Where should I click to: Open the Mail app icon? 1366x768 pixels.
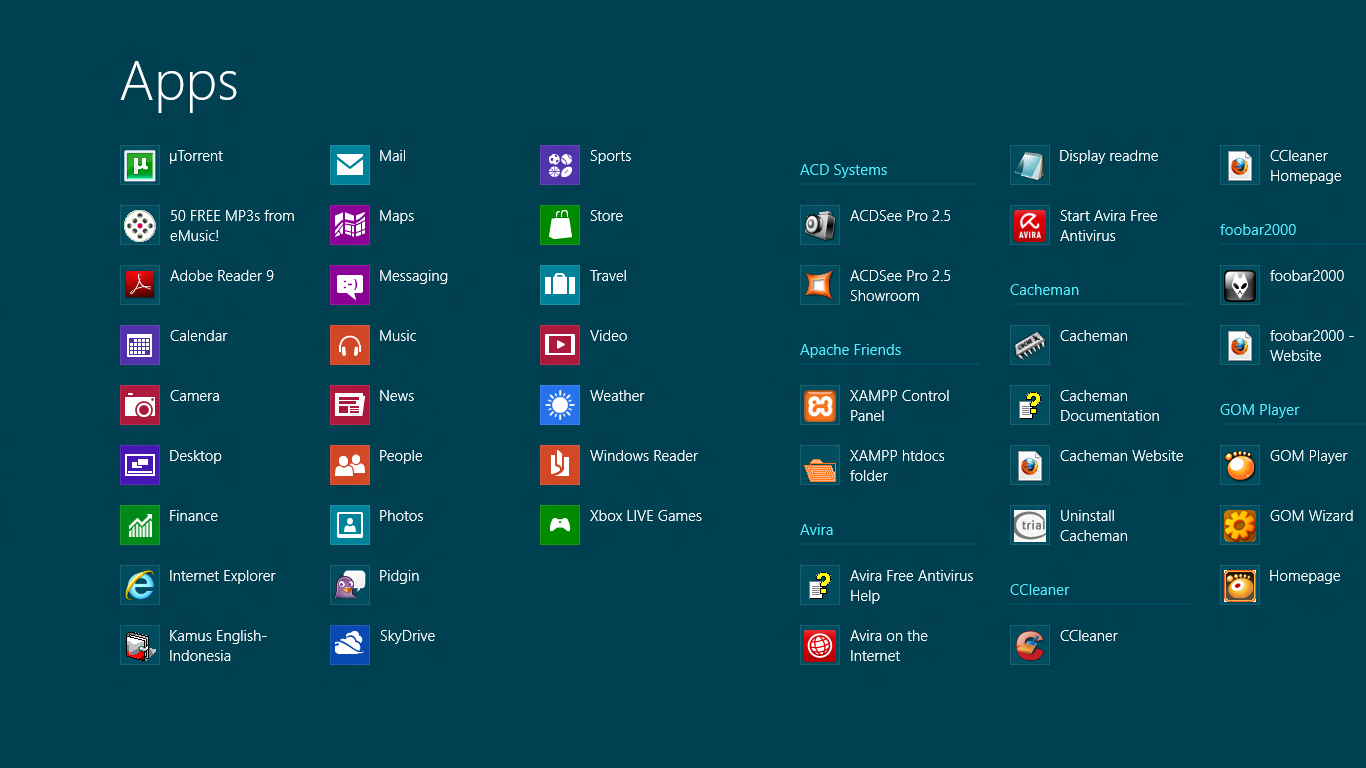tap(350, 165)
